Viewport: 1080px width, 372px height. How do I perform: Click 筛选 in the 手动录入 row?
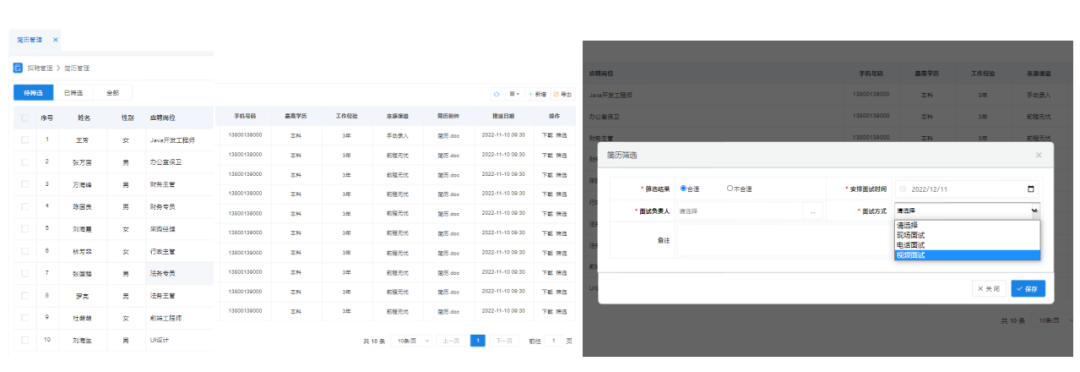click(561, 136)
